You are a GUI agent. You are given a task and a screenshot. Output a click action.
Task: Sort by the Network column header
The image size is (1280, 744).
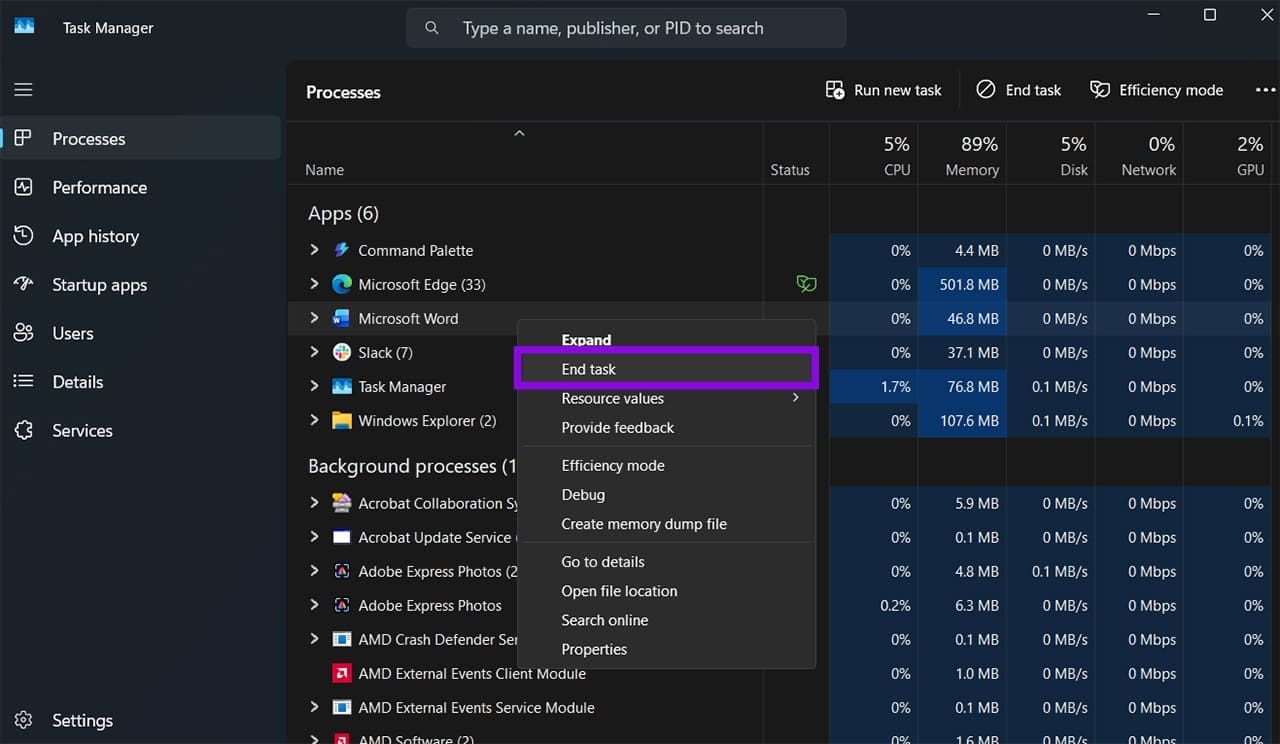tap(1140, 155)
